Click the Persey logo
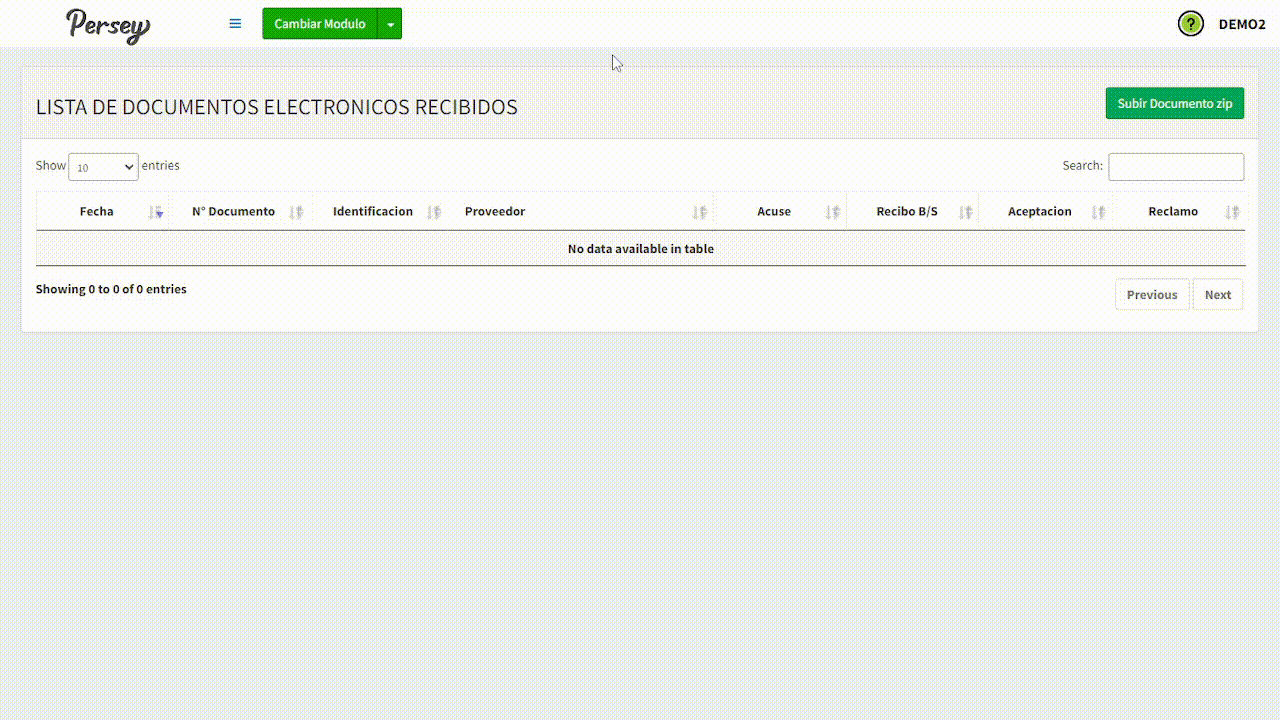This screenshot has width=1280, height=720. click(108, 25)
